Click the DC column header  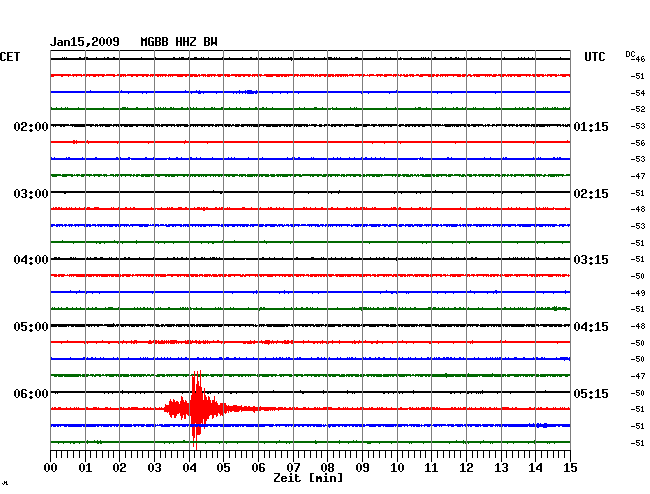pyautogui.click(x=630, y=54)
